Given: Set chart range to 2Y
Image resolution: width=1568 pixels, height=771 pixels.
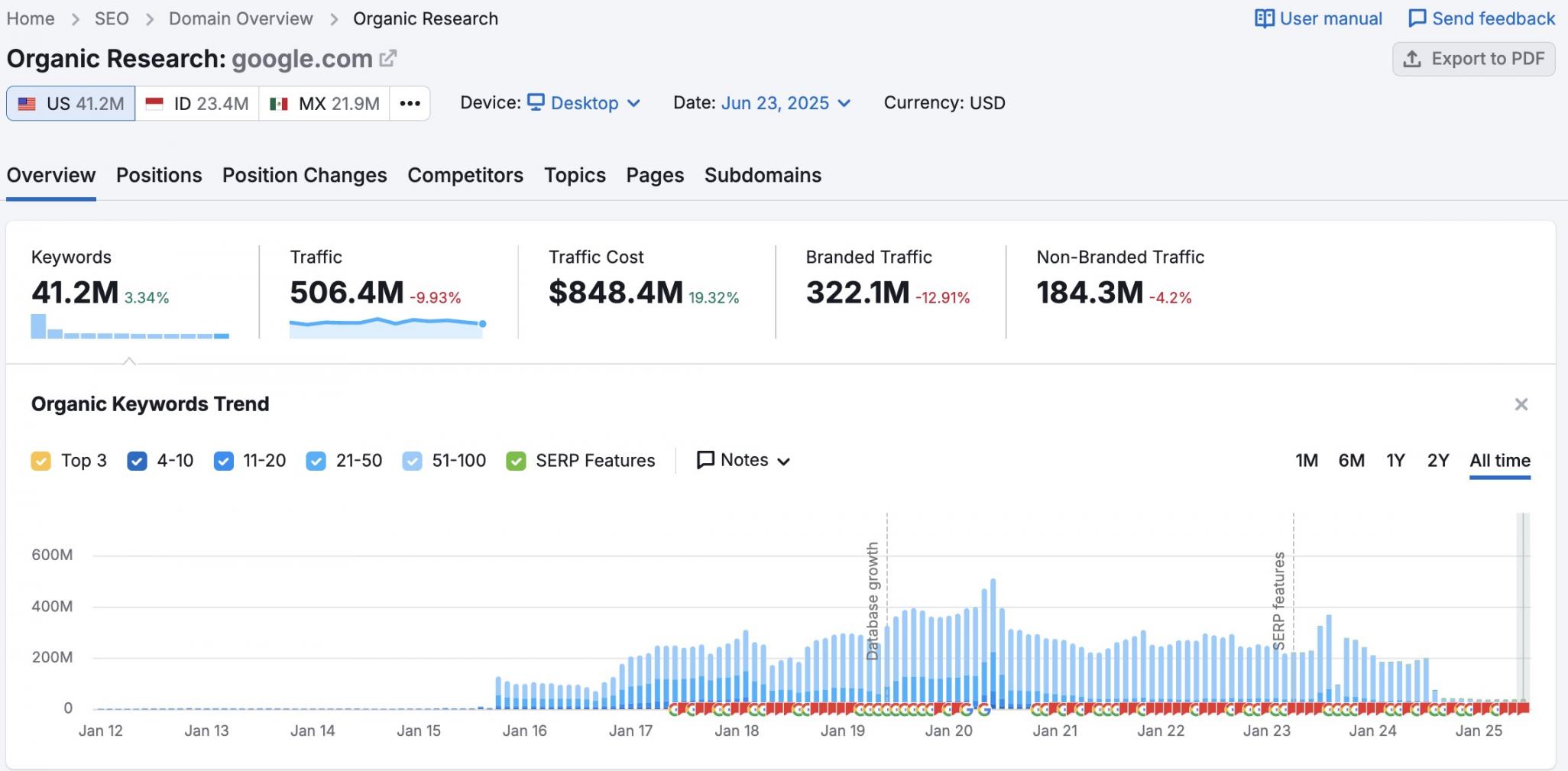Looking at the screenshot, I should 1438,460.
